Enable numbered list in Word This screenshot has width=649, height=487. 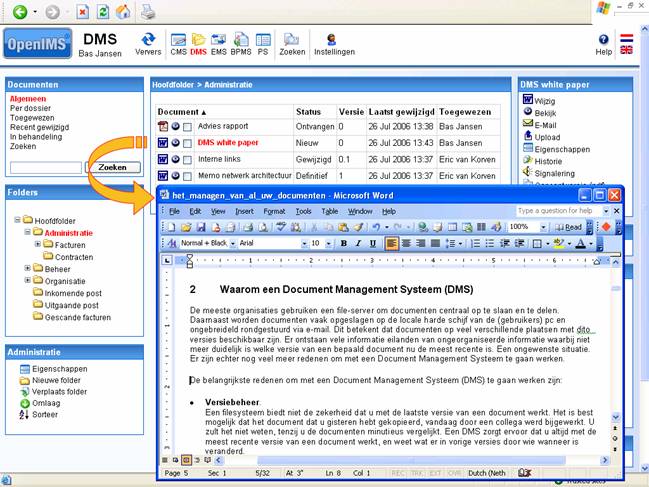click(x=476, y=243)
